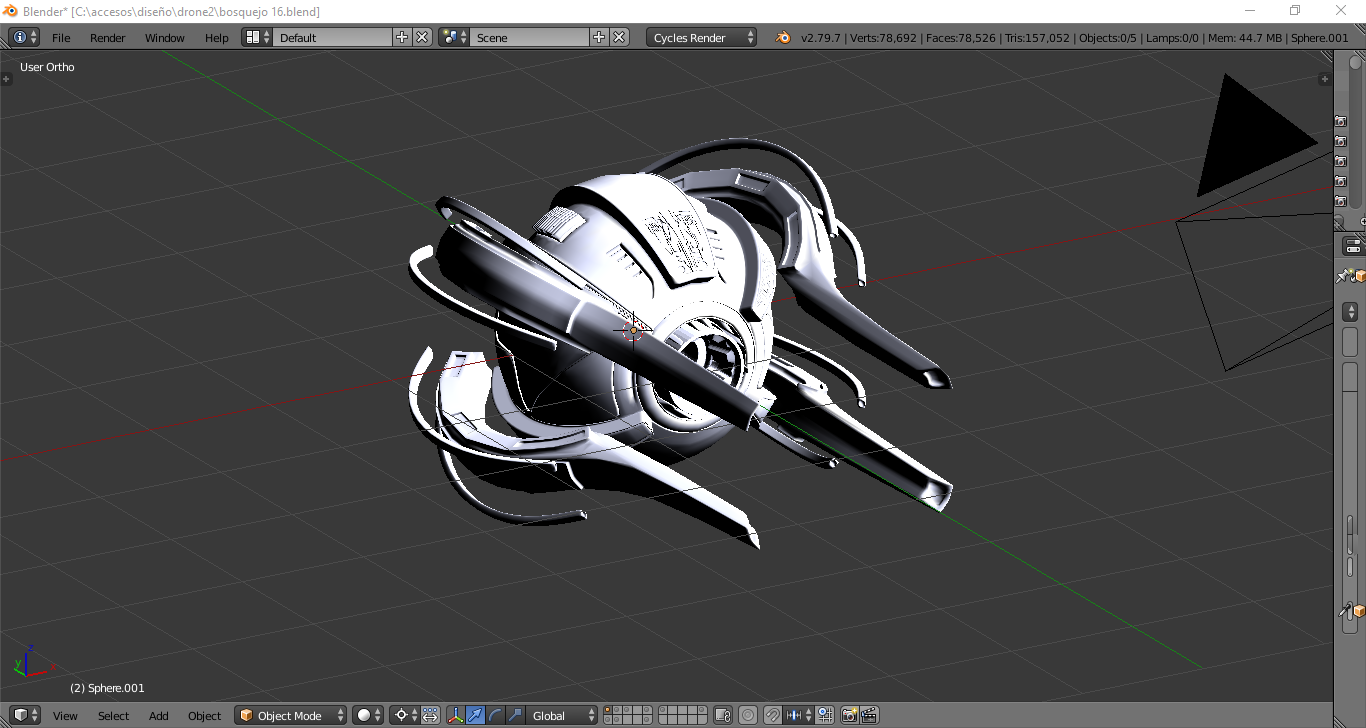
Task: Open the Cycles Render engine dropdown
Action: pyautogui.click(x=702, y=37)
